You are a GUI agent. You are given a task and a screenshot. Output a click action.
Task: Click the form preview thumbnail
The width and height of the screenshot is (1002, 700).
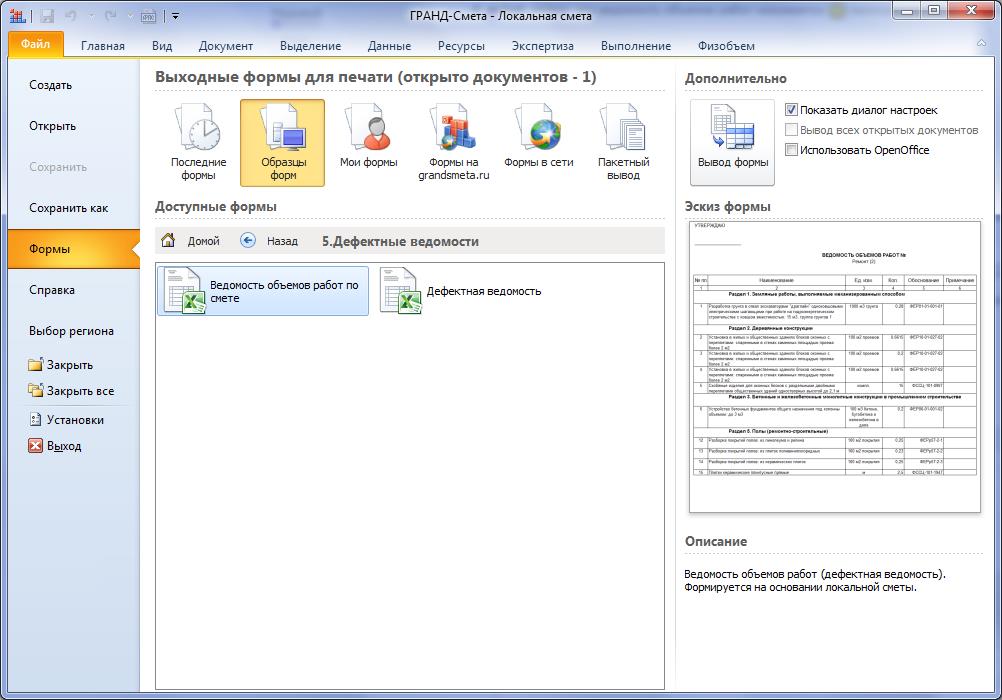tap(833, 369)
